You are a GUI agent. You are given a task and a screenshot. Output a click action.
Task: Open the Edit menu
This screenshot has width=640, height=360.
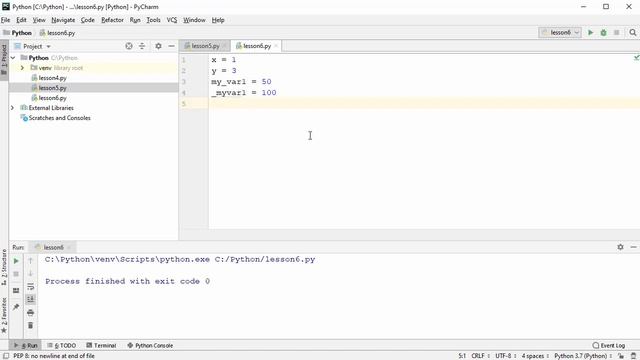pyautogui.click(x=21, y=20)
